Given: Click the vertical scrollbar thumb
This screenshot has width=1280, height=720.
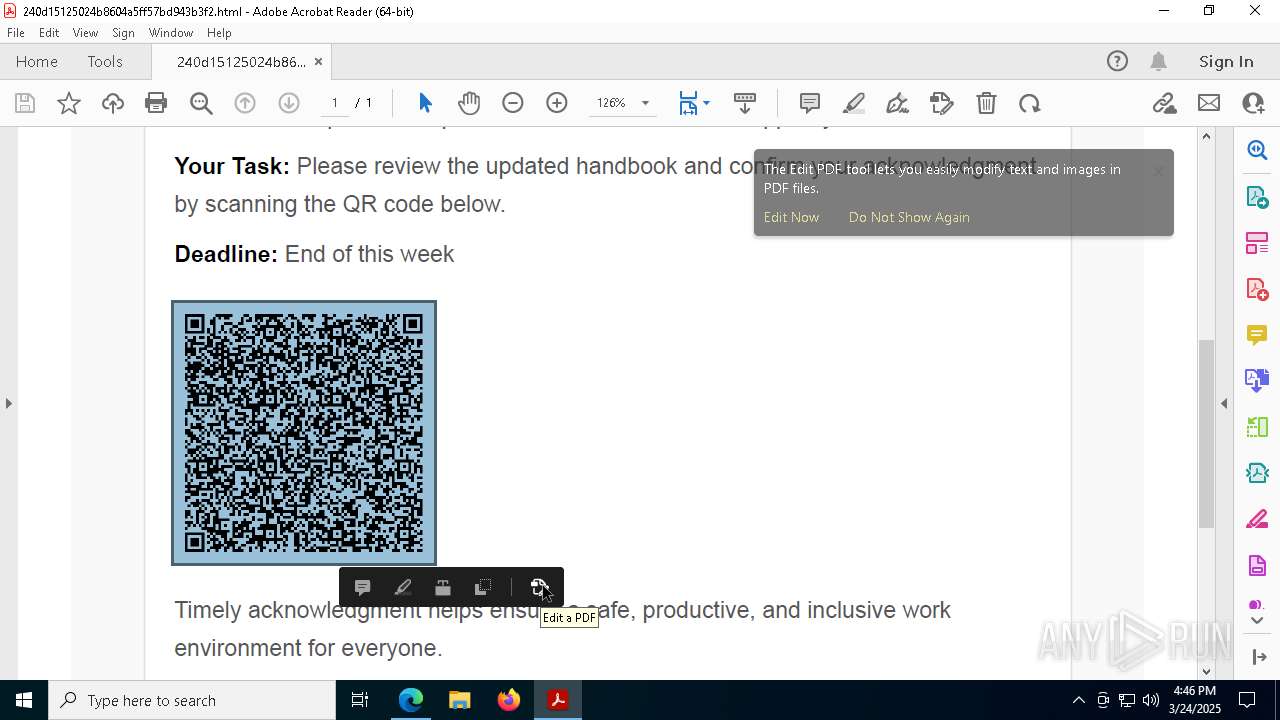Looking at the screenshot, I should pos(1206,434).
